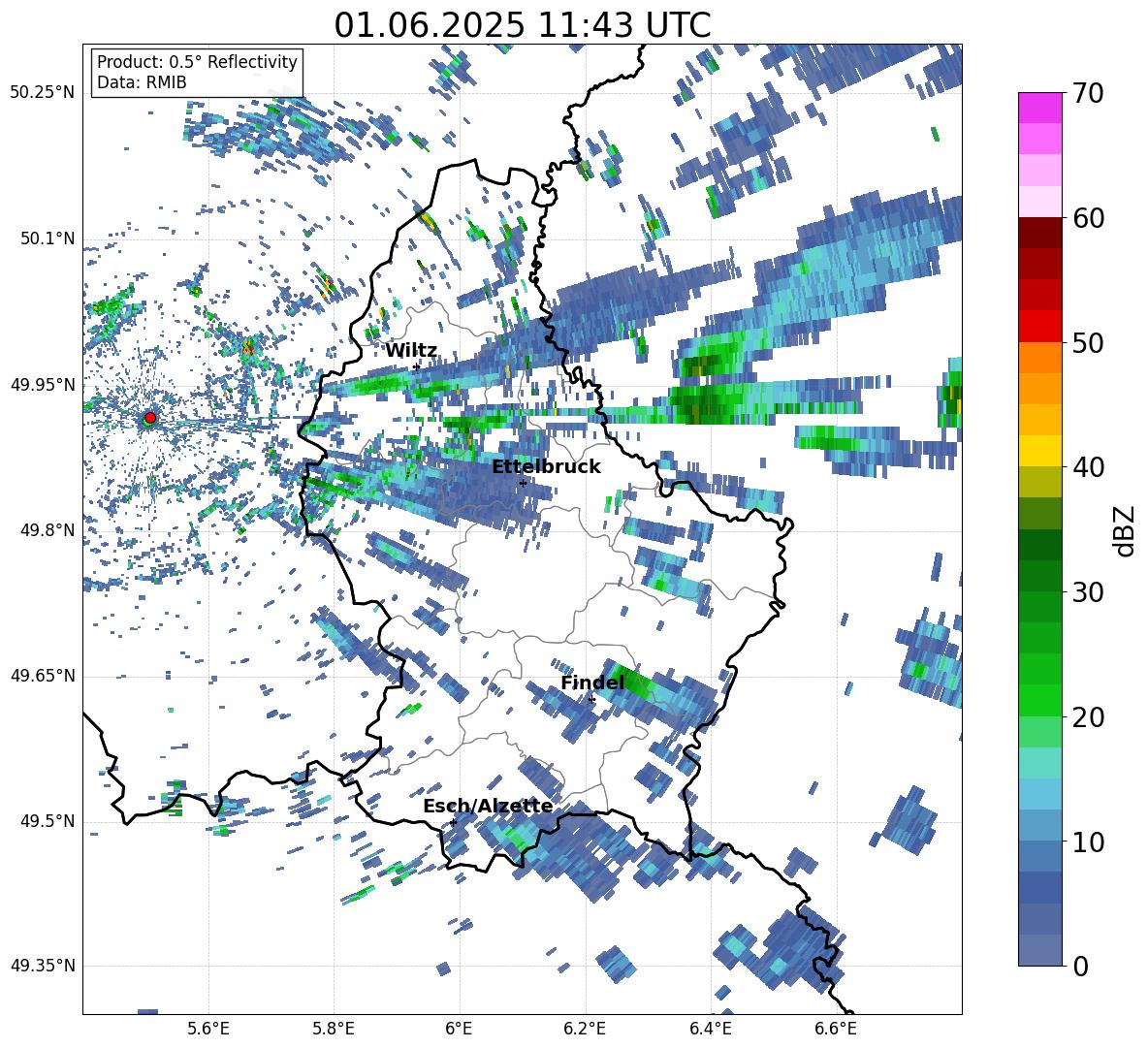The width and height of the screenshot is (1148, 1048).
Task: Click the yellow colorbar swatch near 40
Action: pos(1039,451)
